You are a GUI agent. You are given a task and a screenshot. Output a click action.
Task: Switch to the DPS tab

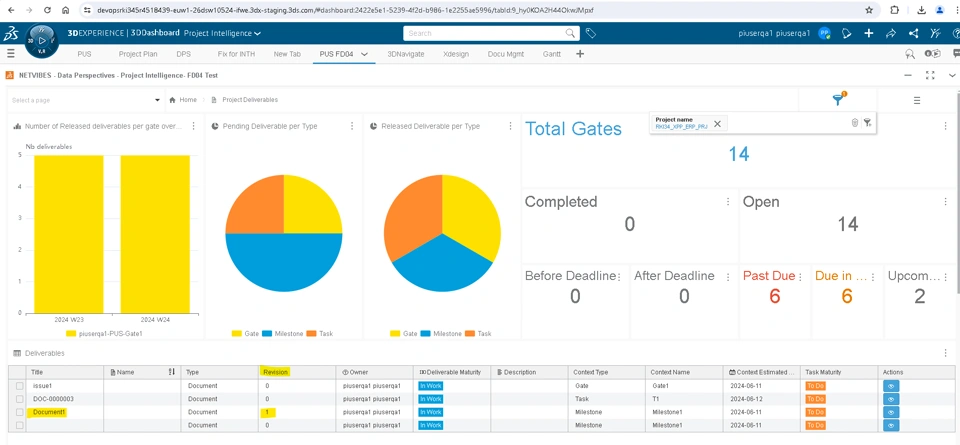[x=183, y=54]
